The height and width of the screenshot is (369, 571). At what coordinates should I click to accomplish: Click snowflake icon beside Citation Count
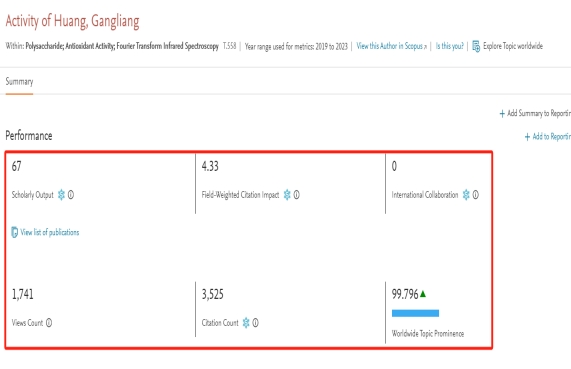[246, 323]
